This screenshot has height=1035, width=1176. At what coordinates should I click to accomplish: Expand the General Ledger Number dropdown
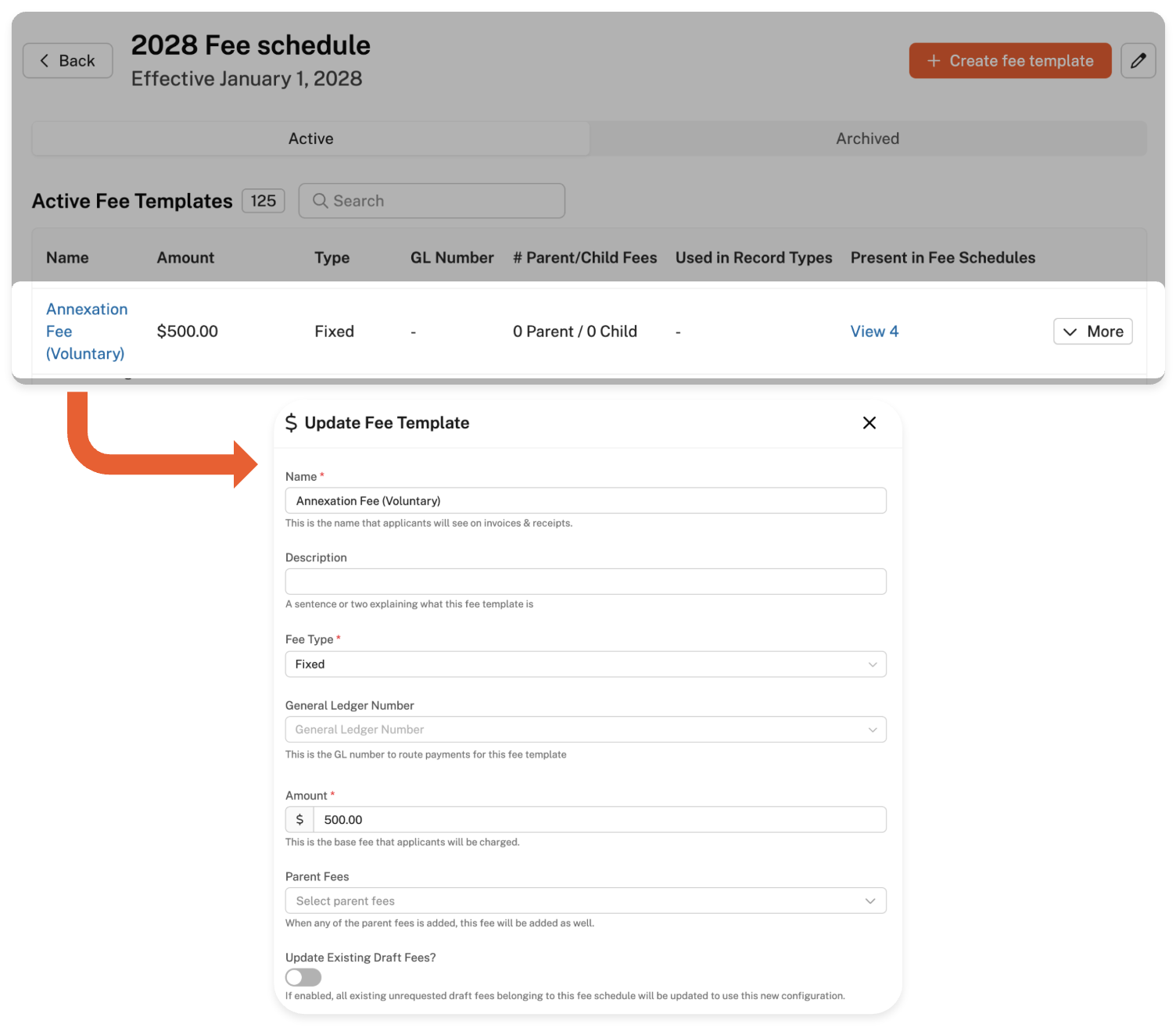(x=585, y=729)
